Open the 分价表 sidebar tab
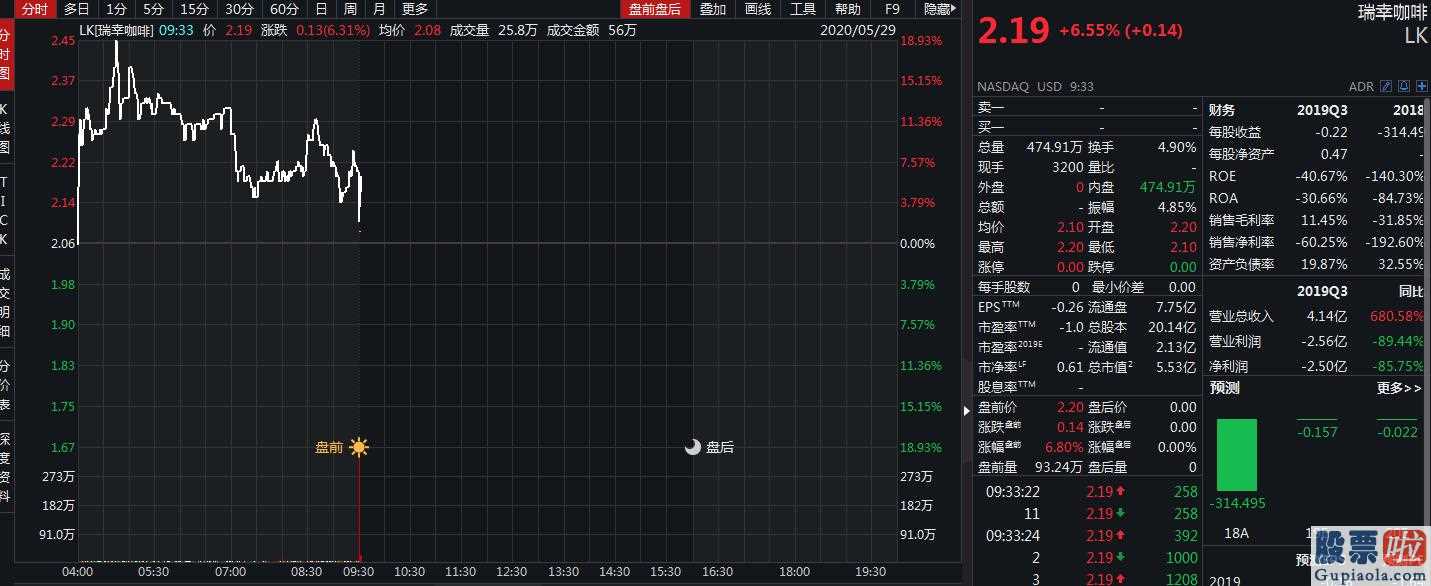This screenshot has width=1431, height=586. tap(6, 385)
